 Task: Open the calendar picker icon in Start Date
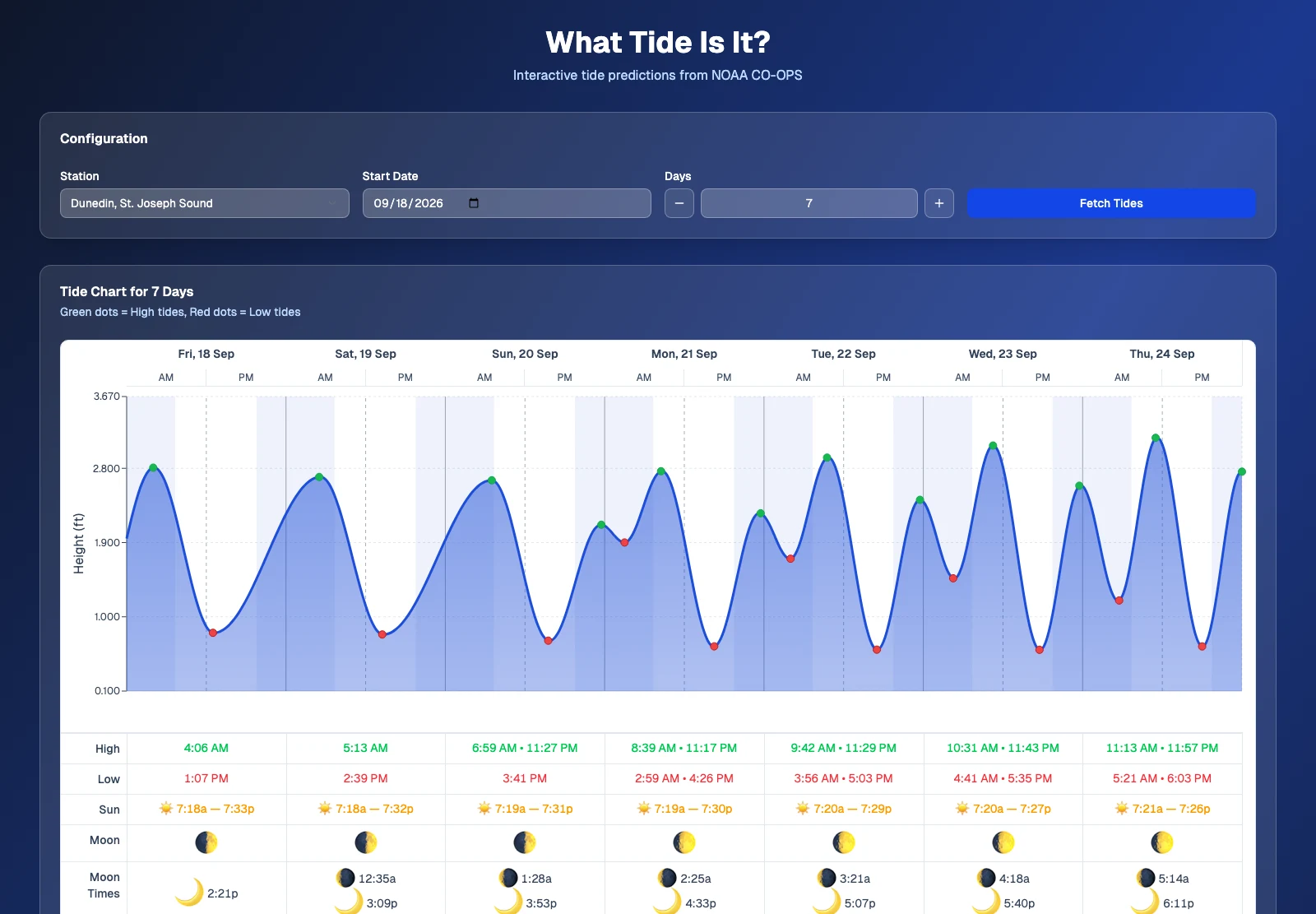click(474, 203)
